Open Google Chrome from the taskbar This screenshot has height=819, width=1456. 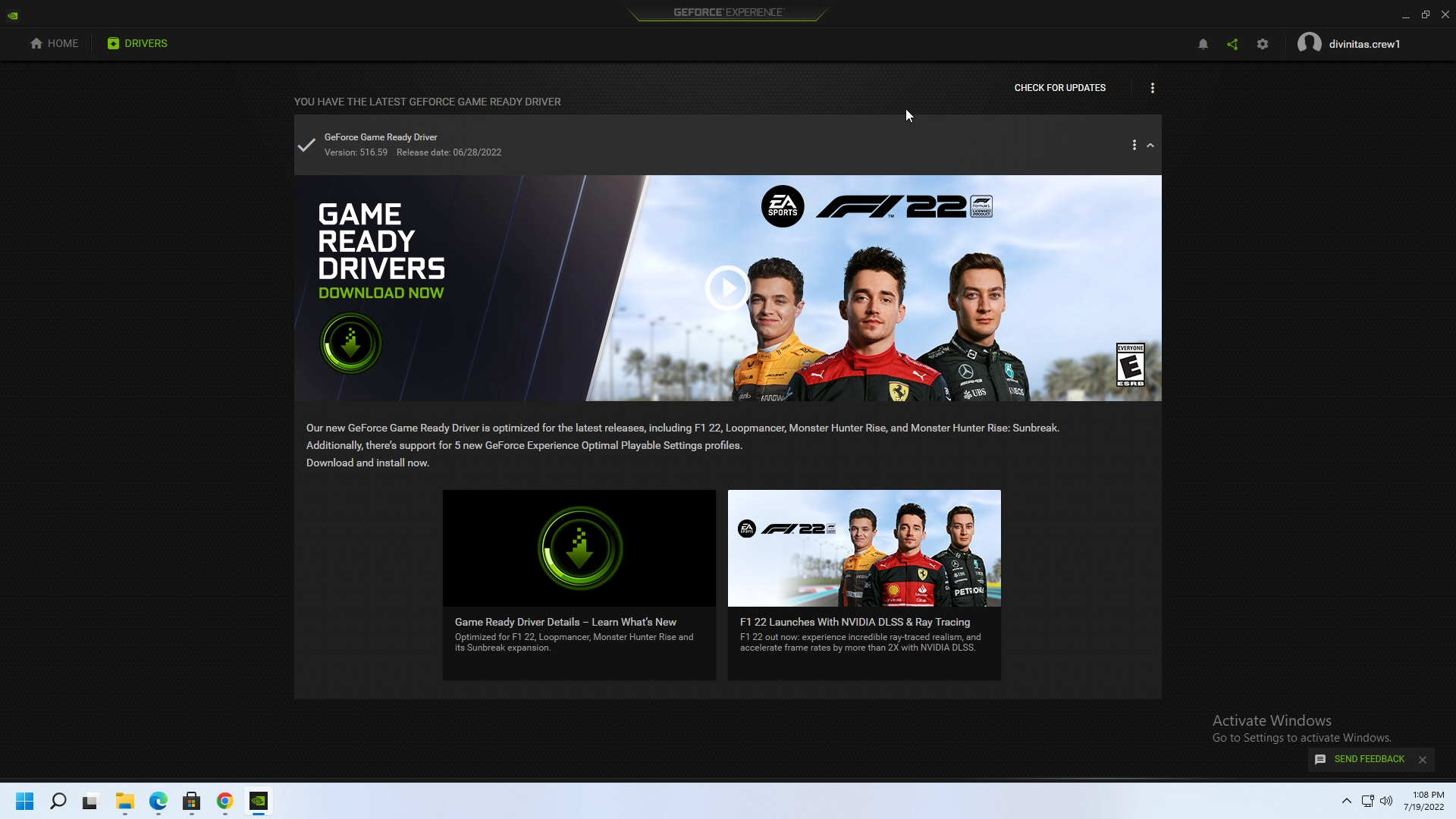tap(224, 801)
